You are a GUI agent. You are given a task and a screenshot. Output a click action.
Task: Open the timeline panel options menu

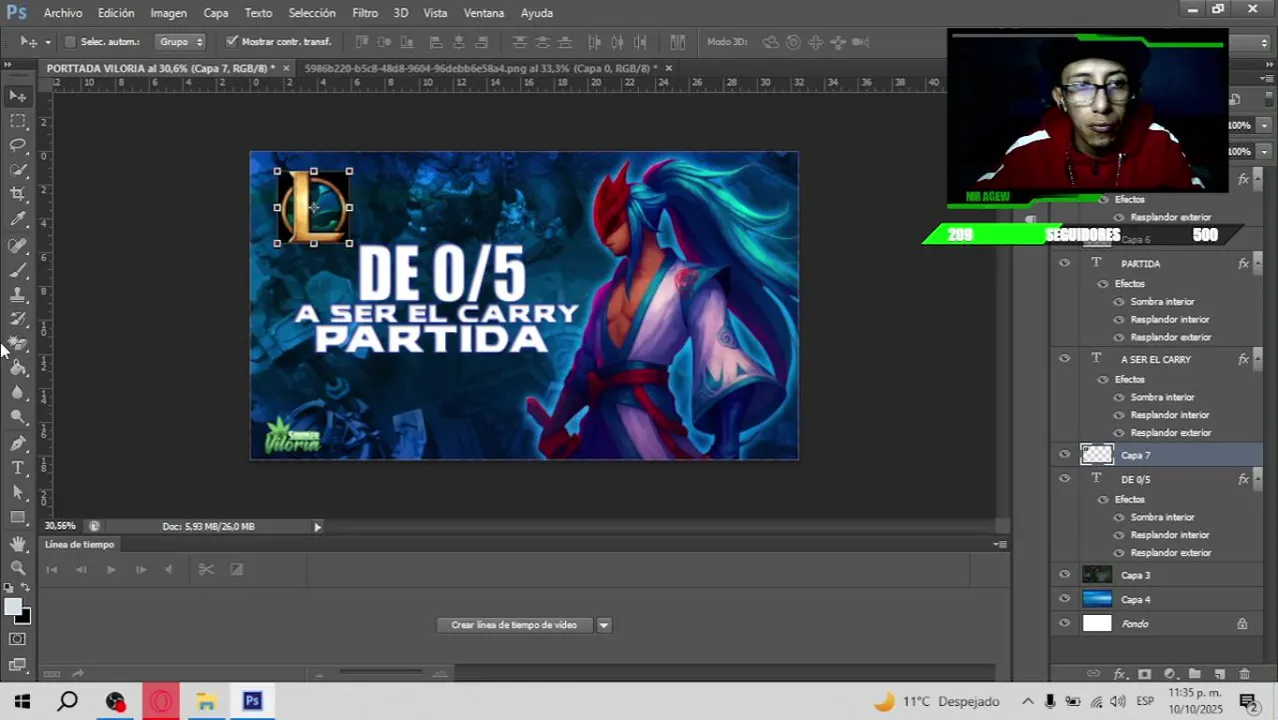1000,544
